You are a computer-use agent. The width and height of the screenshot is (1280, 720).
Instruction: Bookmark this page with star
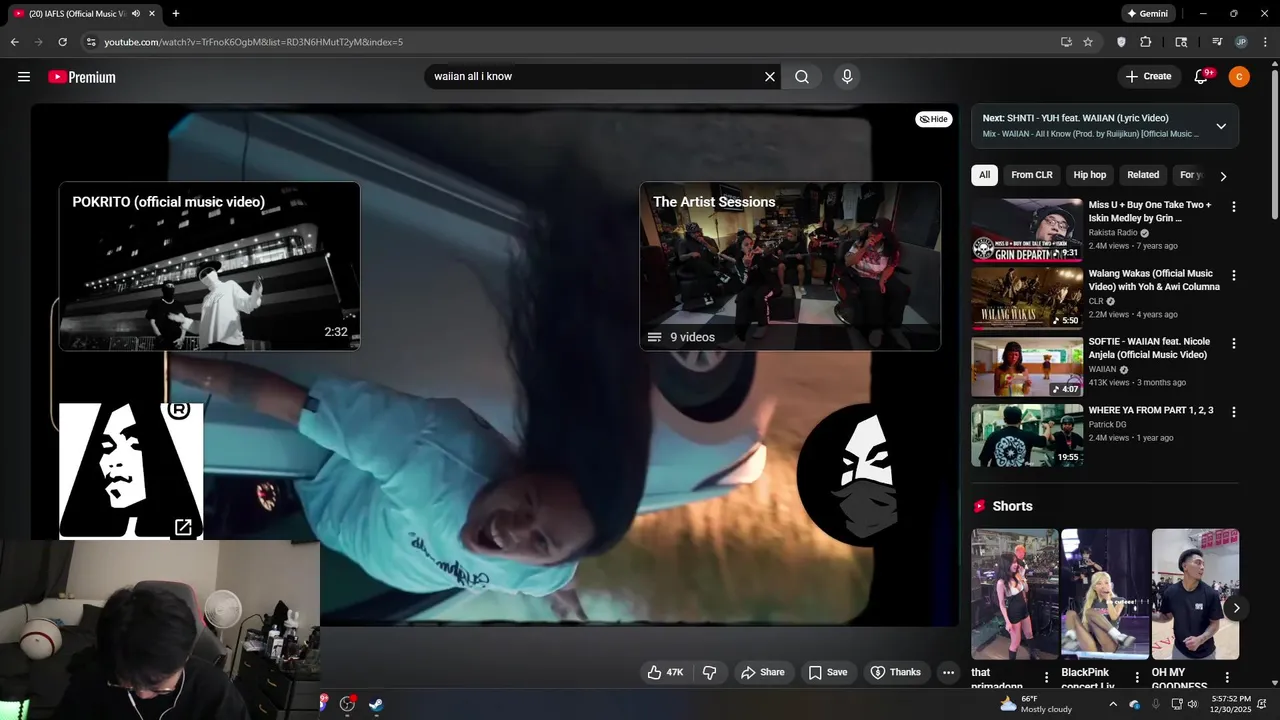1088,42
